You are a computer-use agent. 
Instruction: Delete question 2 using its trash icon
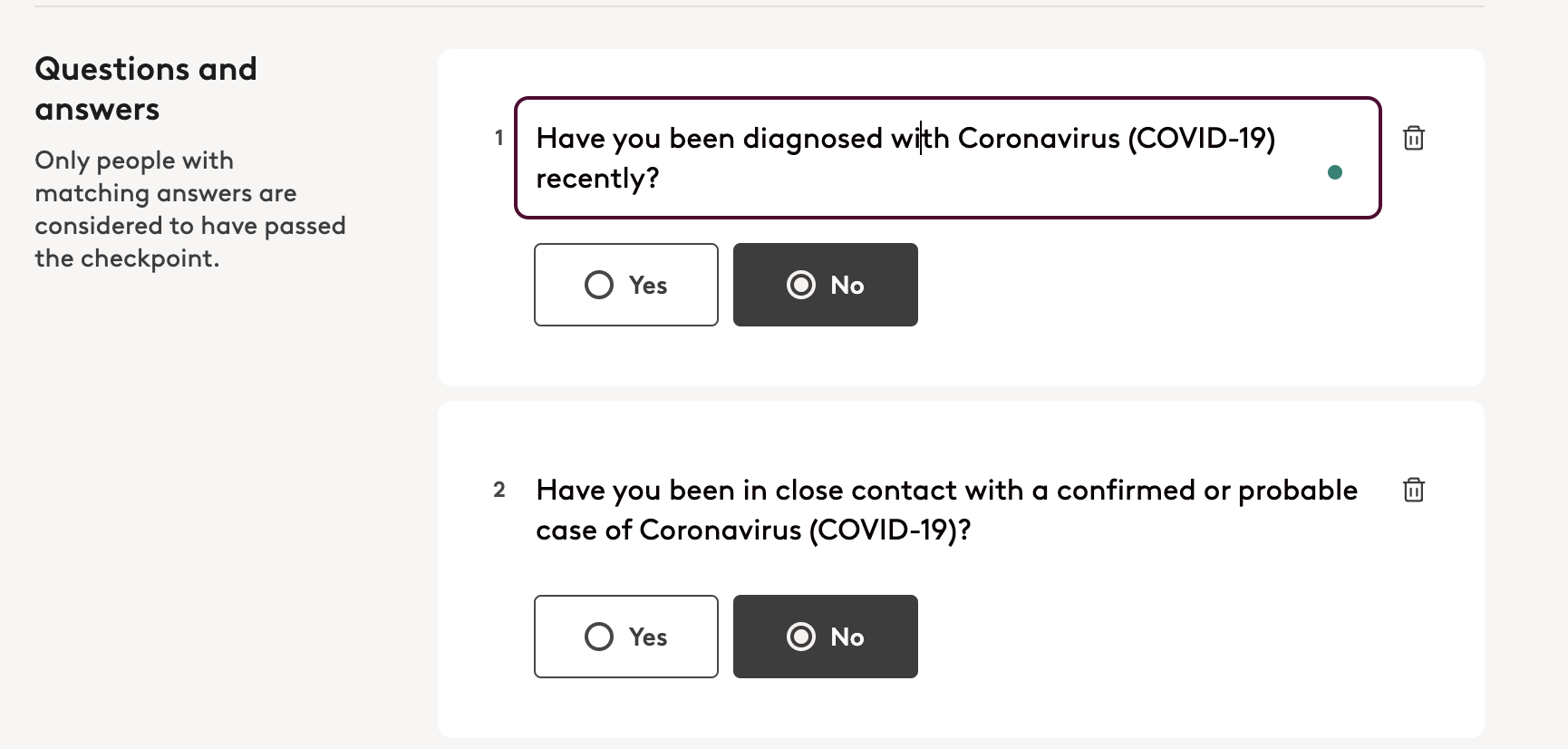(1413, 490)
